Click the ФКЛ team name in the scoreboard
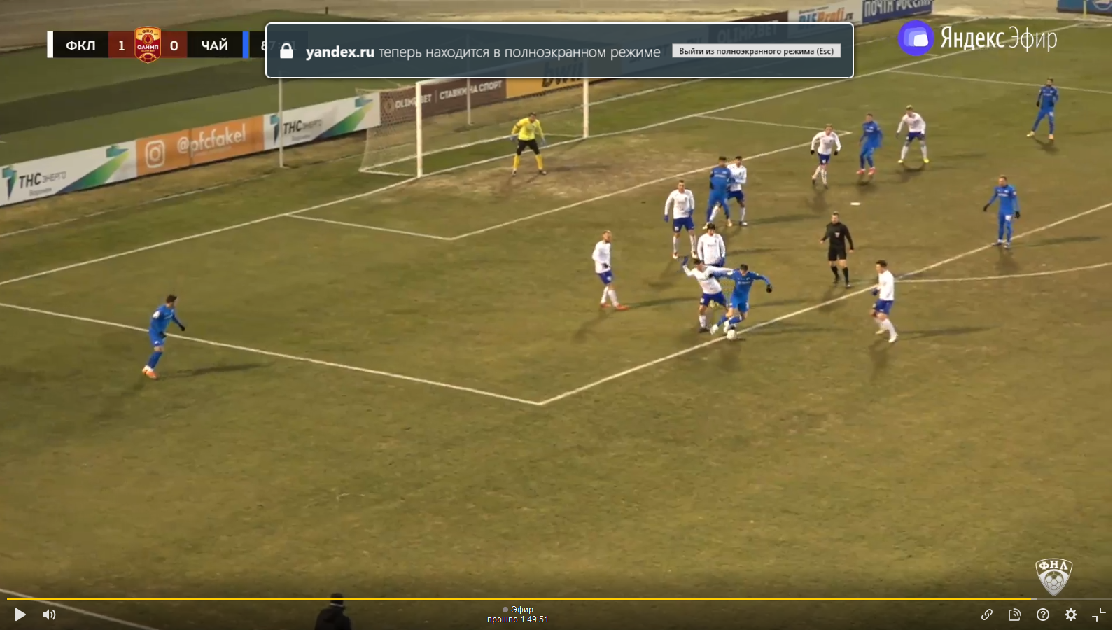 [79, 45]
